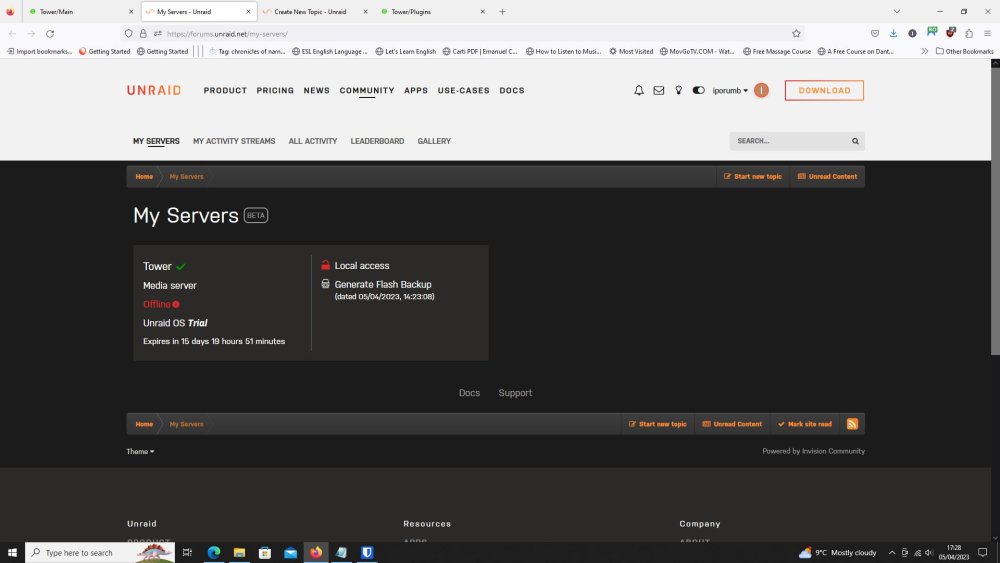
Task: Open the NEWS menu item
Action: 316,91
